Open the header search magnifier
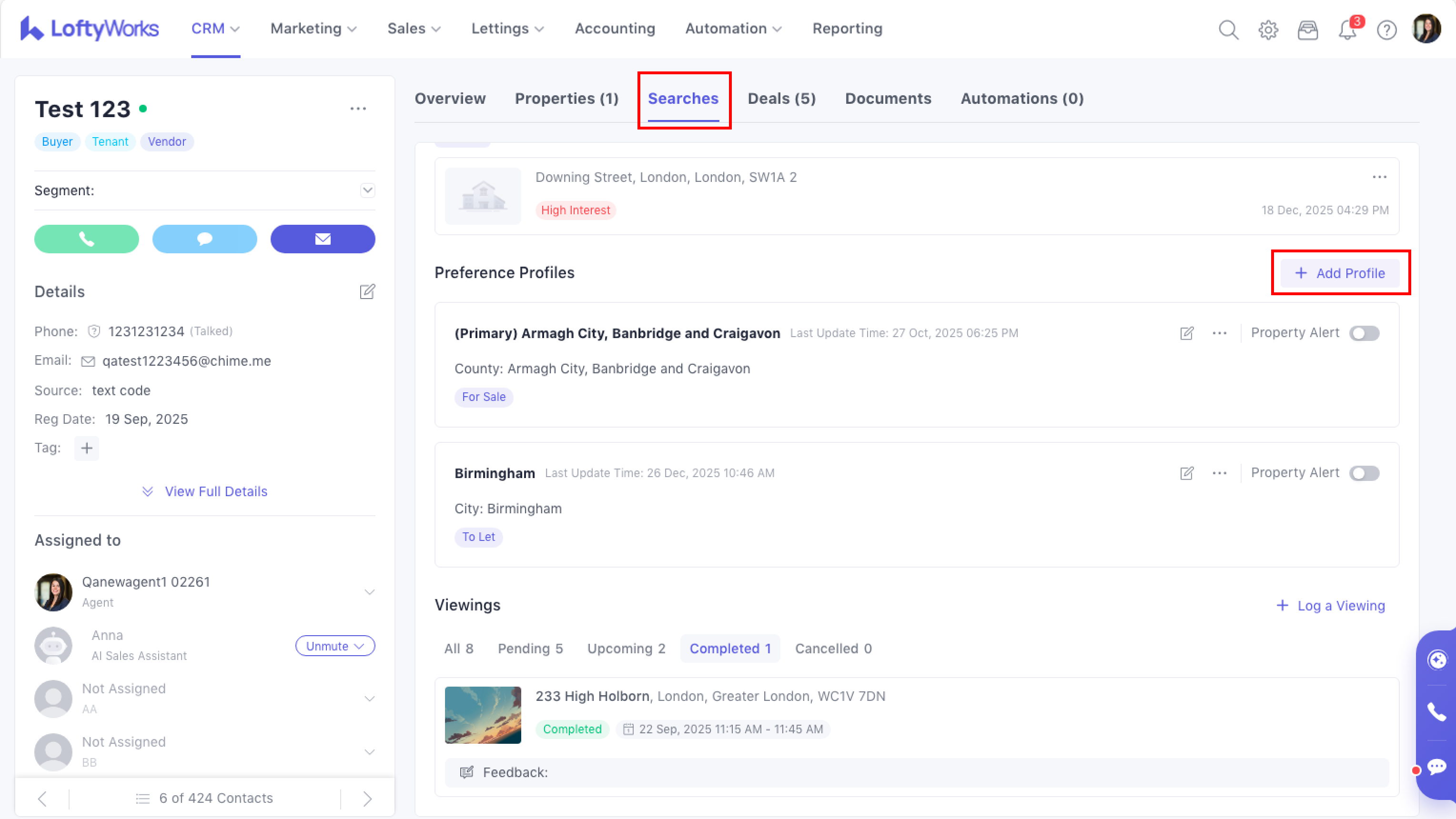Screen dimensions: 1456x819 (1228, 30)
